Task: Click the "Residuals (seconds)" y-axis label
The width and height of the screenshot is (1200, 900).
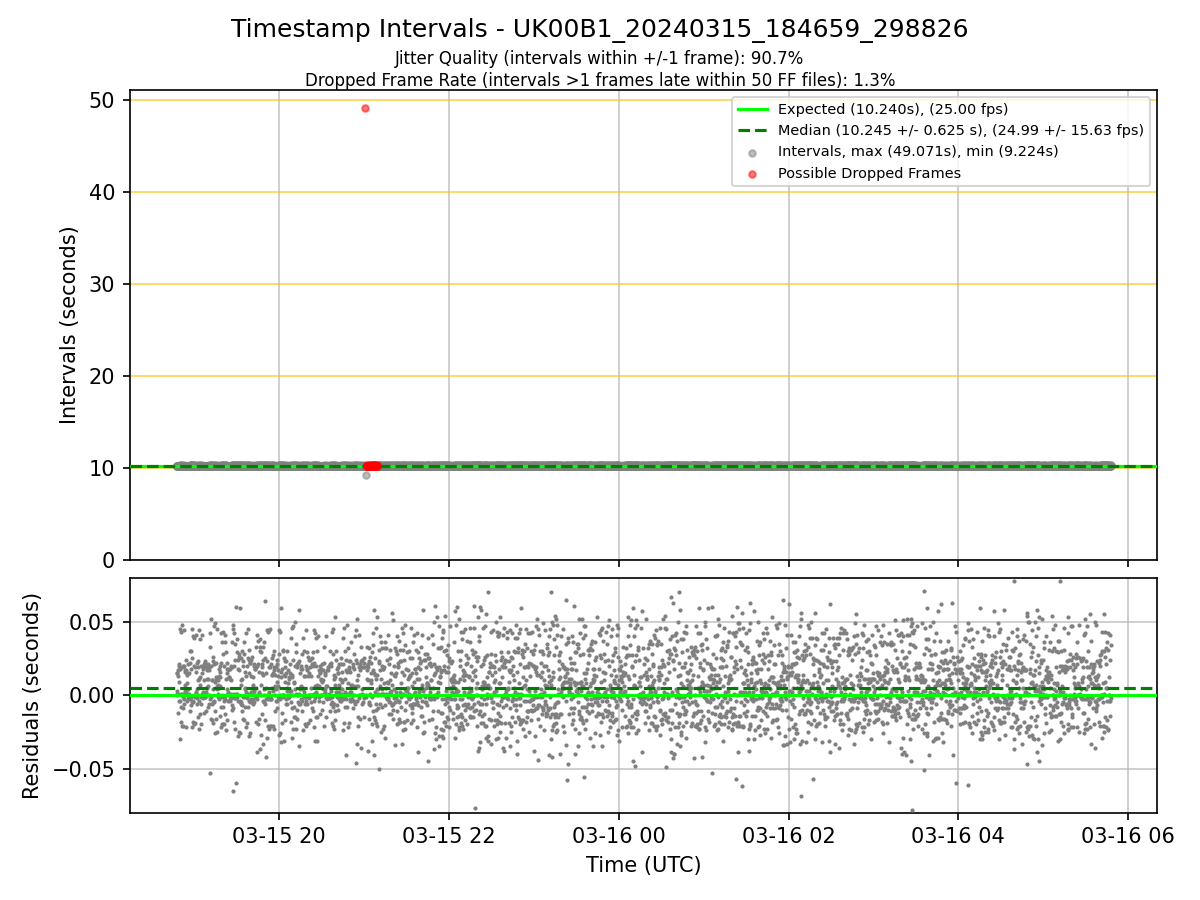Action: click(x=32, y=696)
